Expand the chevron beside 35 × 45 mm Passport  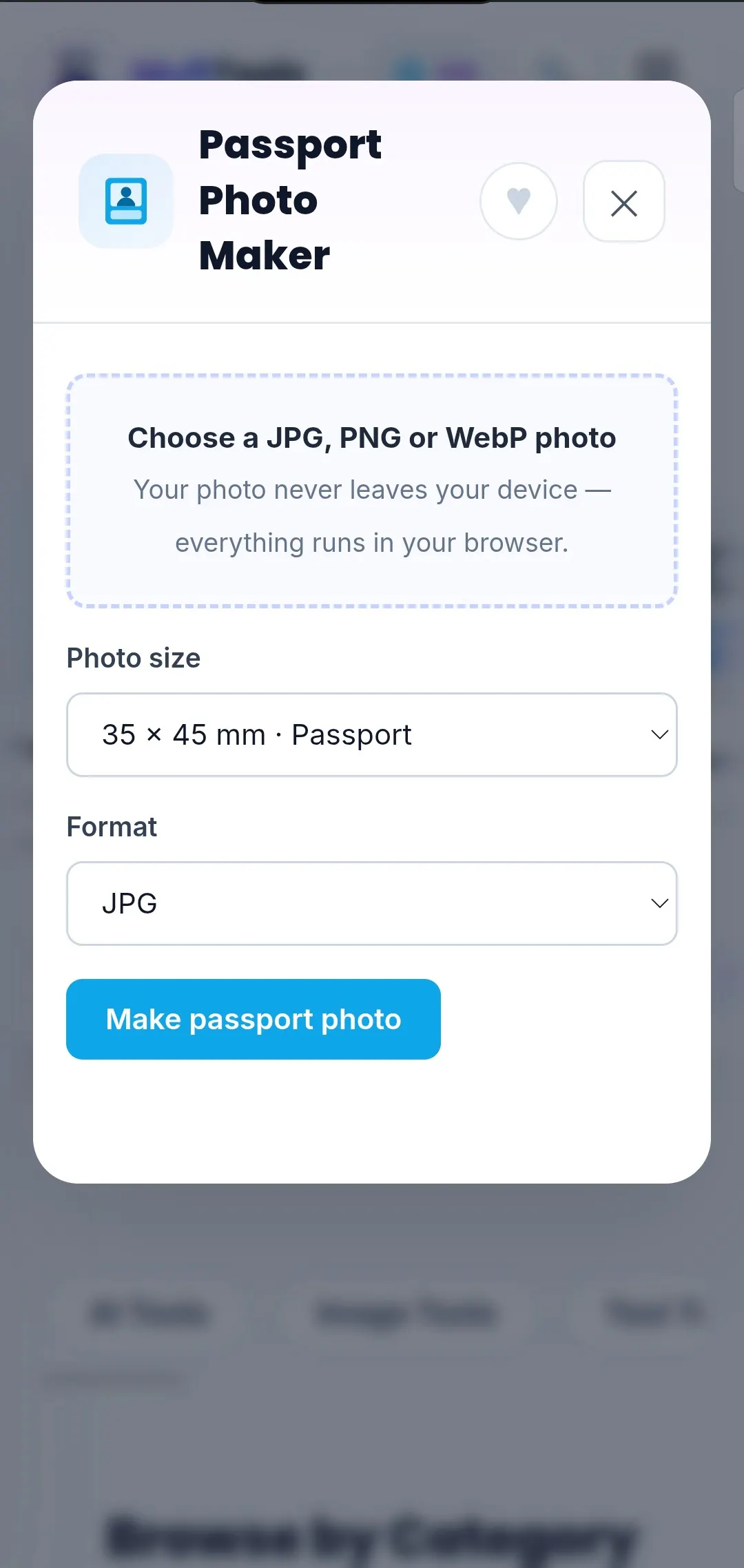659,734
